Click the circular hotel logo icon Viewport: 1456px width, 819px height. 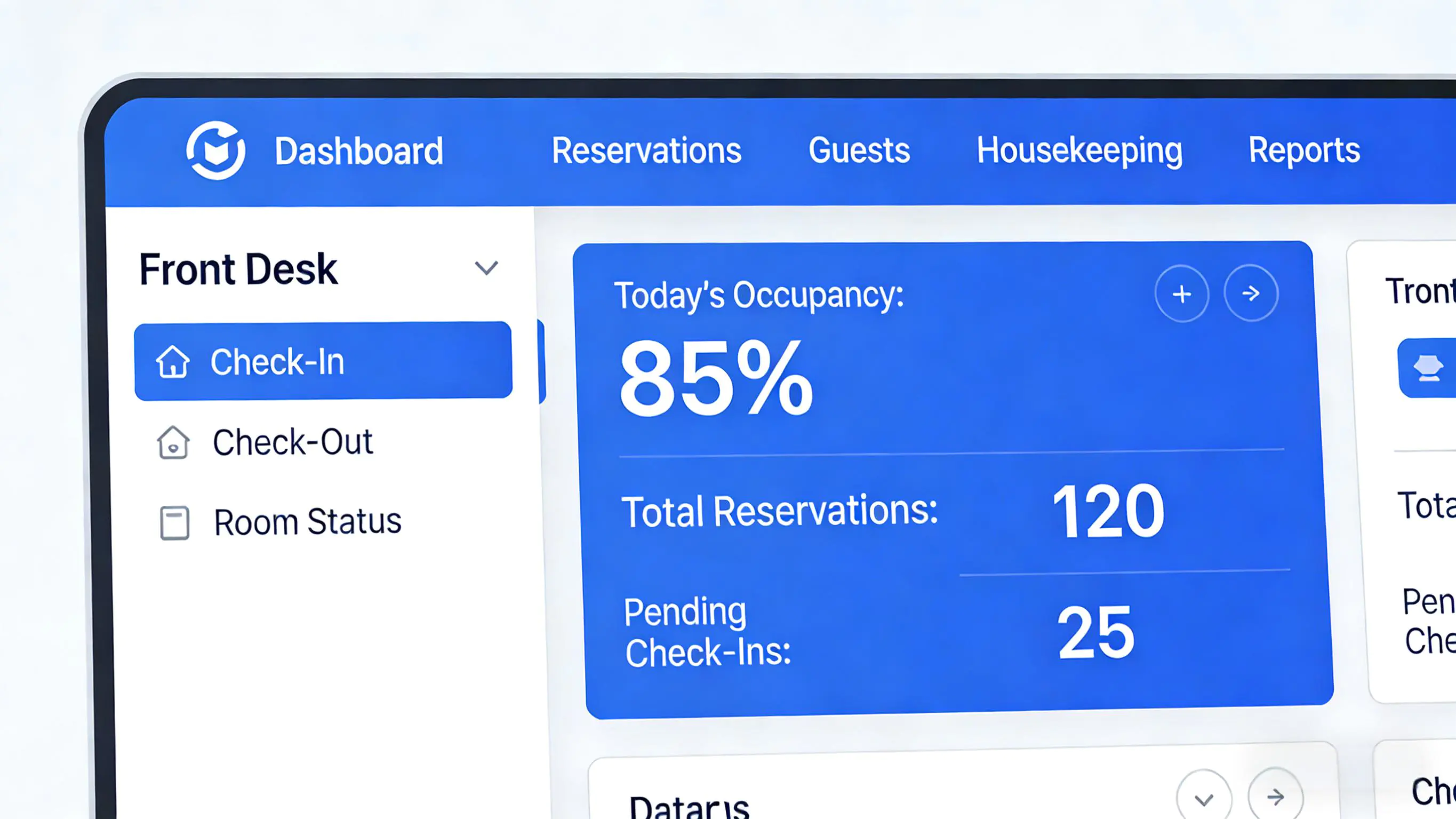[x=215, y=150]
